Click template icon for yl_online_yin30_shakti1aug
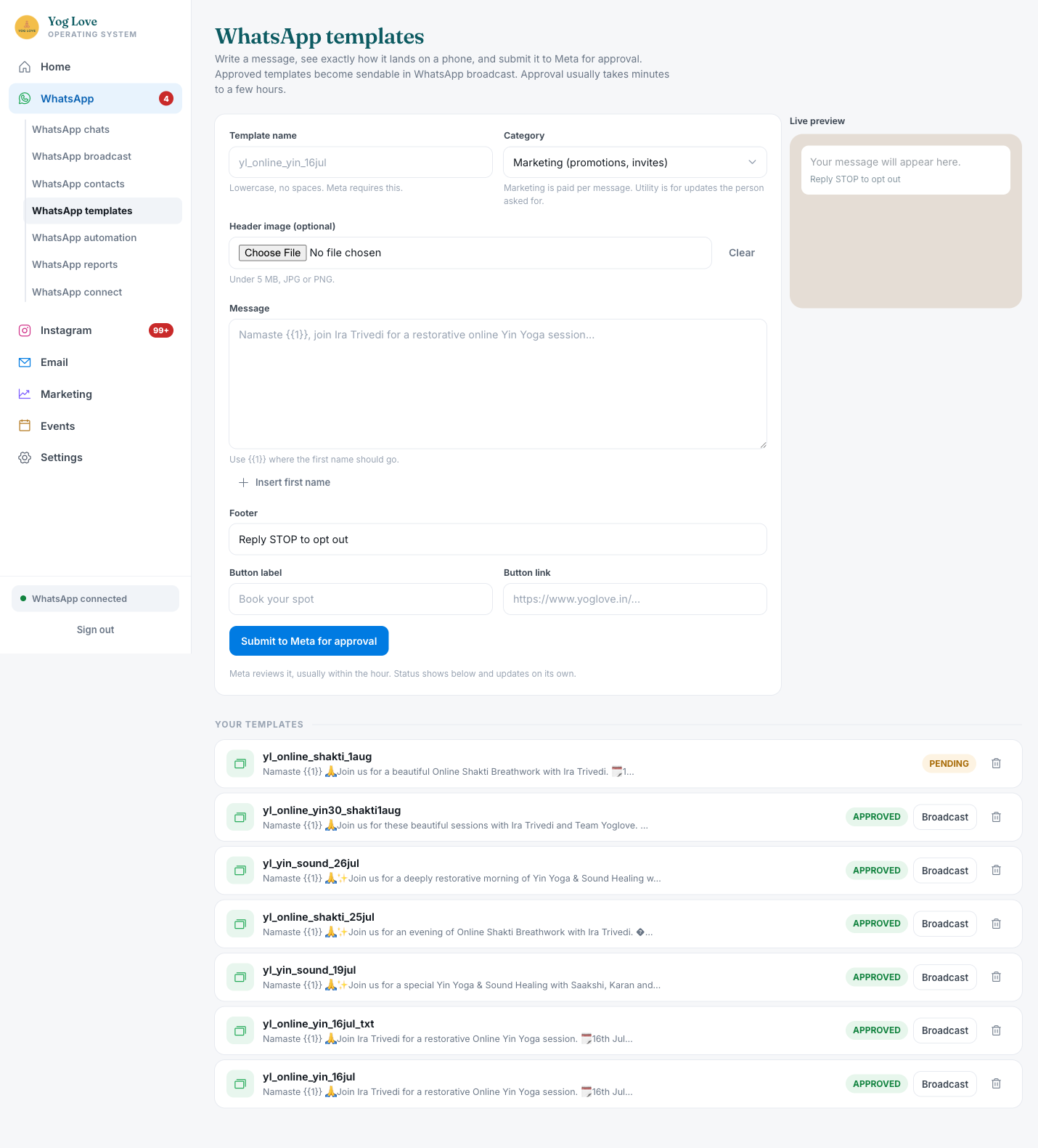The height and width of the screenshot is (1148, 1038). 240,818
